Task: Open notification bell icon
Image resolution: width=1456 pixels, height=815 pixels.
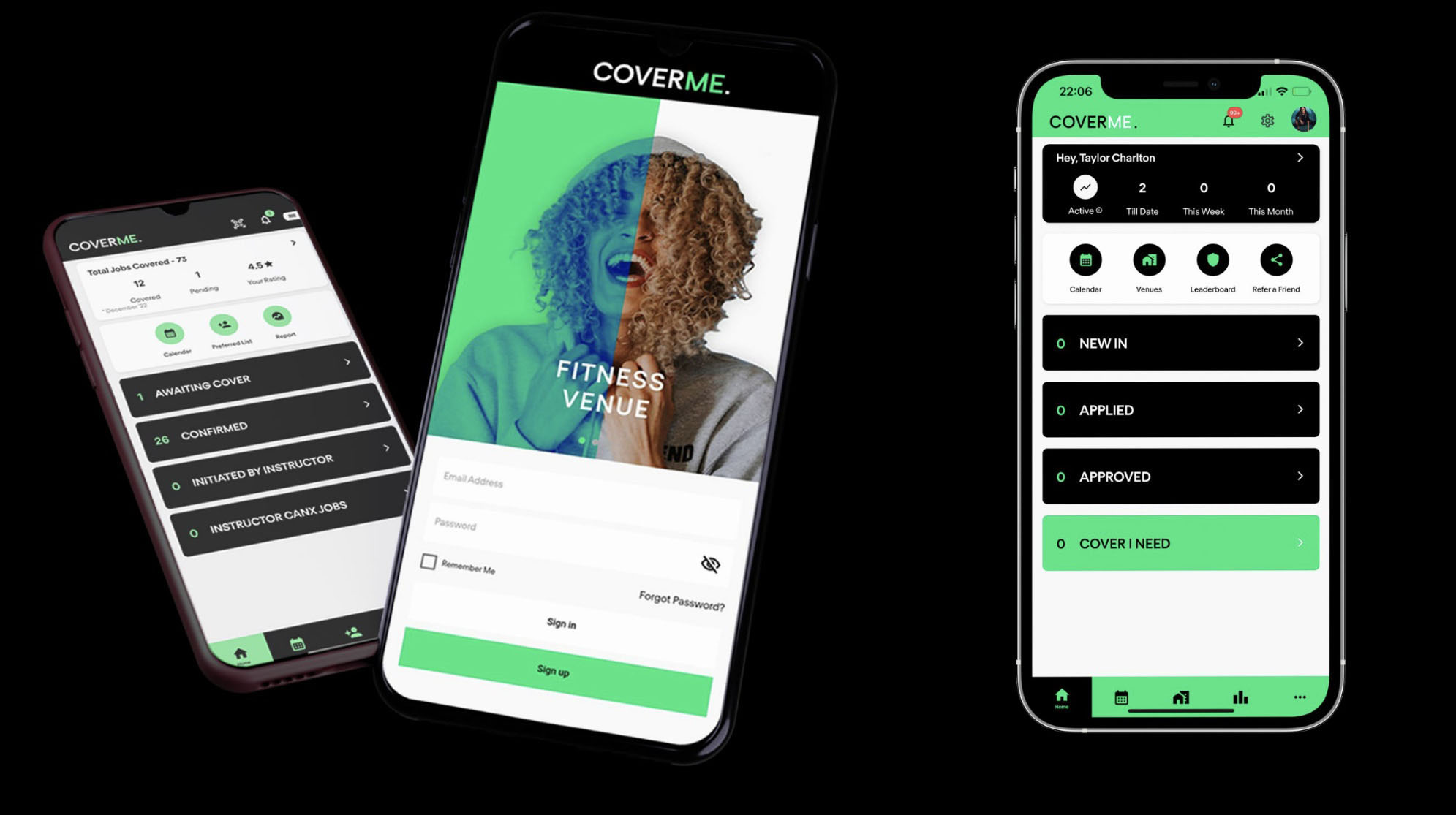Action: coord(1225,121)
